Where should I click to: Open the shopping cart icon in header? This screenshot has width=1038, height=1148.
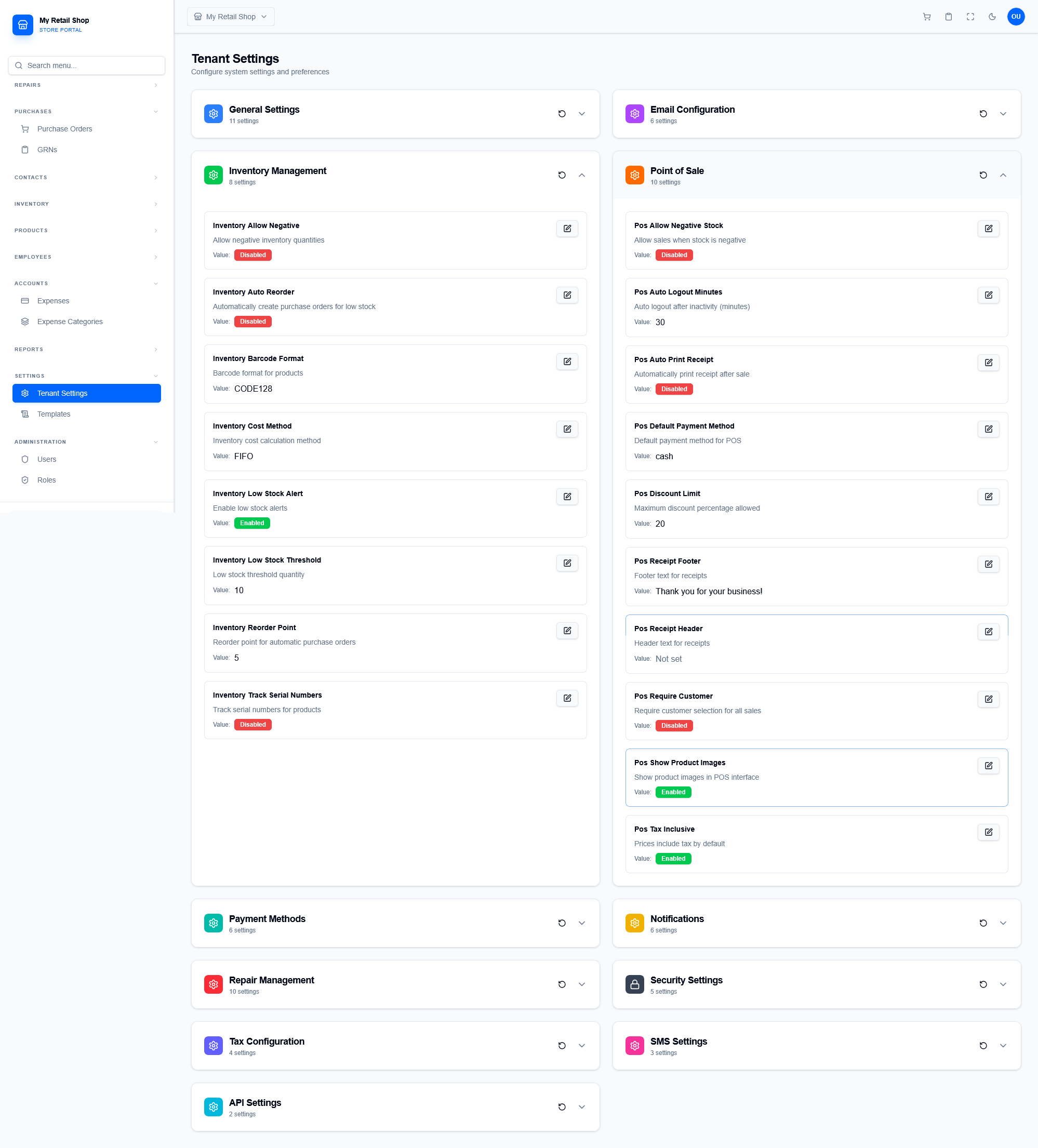927,17
